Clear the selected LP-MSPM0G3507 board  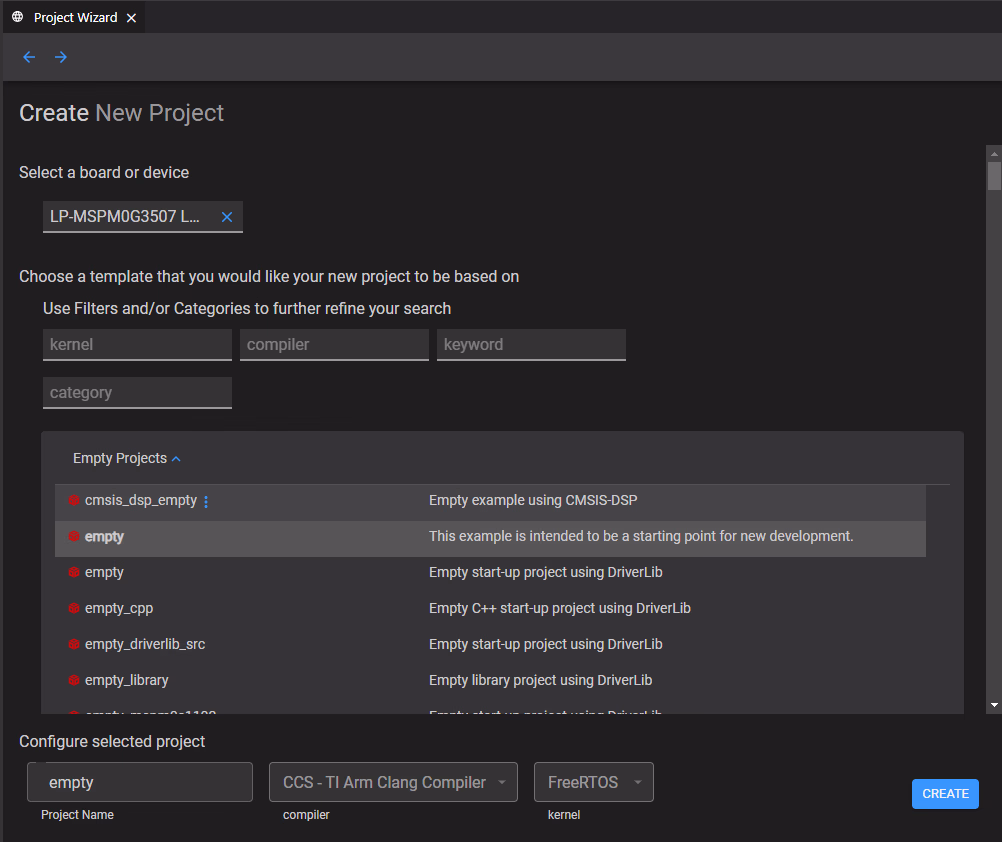(227, 217)
